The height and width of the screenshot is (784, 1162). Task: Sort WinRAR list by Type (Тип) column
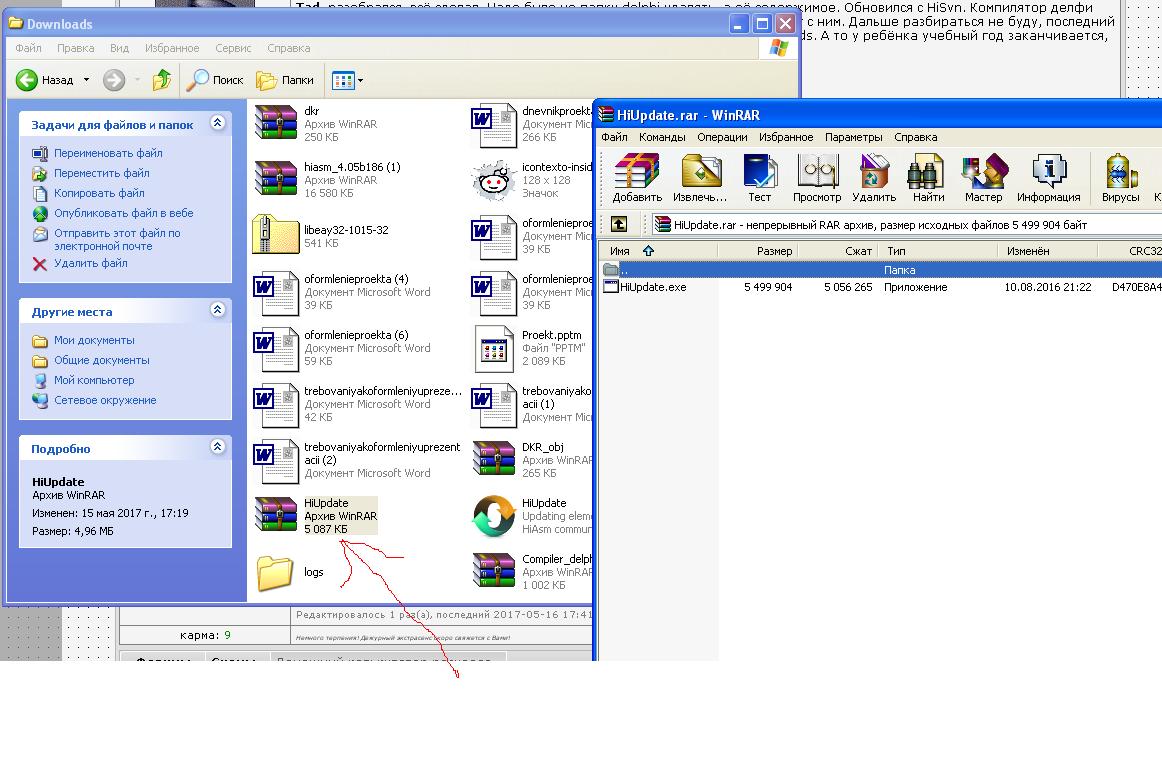coord(938,251)
